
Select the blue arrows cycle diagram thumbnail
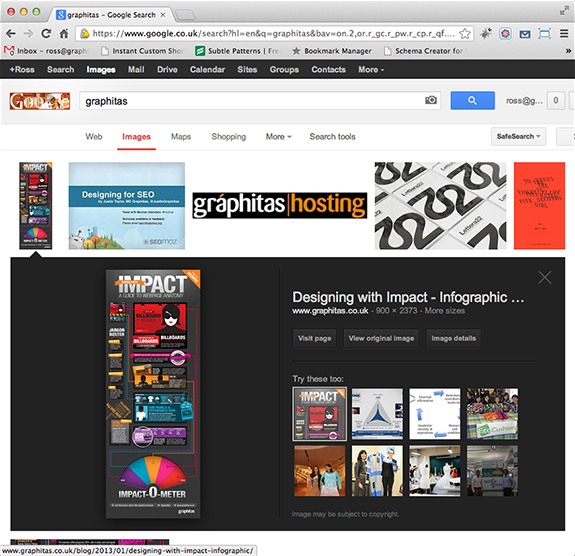pos(435,414)
